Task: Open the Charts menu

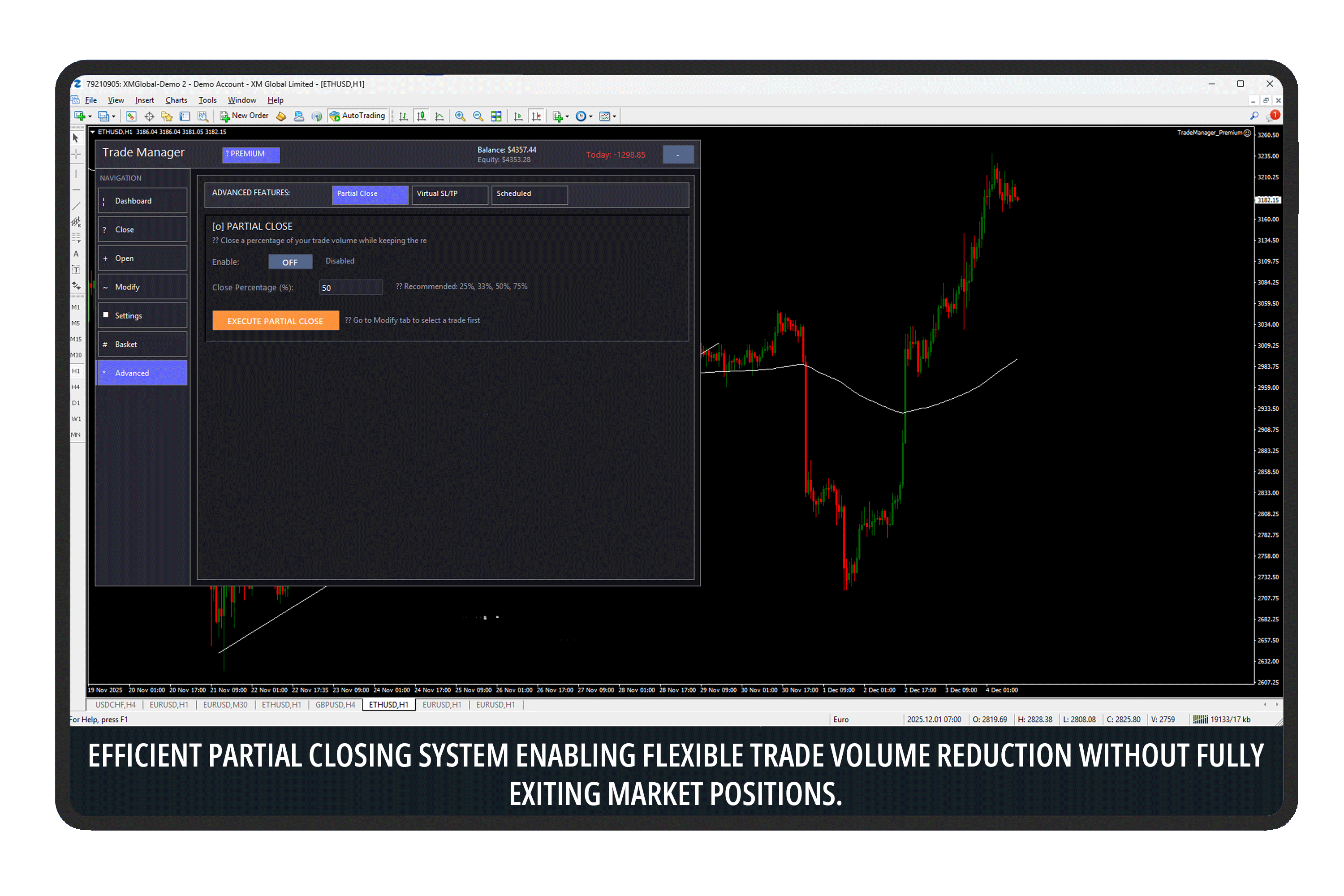Action: (176, 100)
